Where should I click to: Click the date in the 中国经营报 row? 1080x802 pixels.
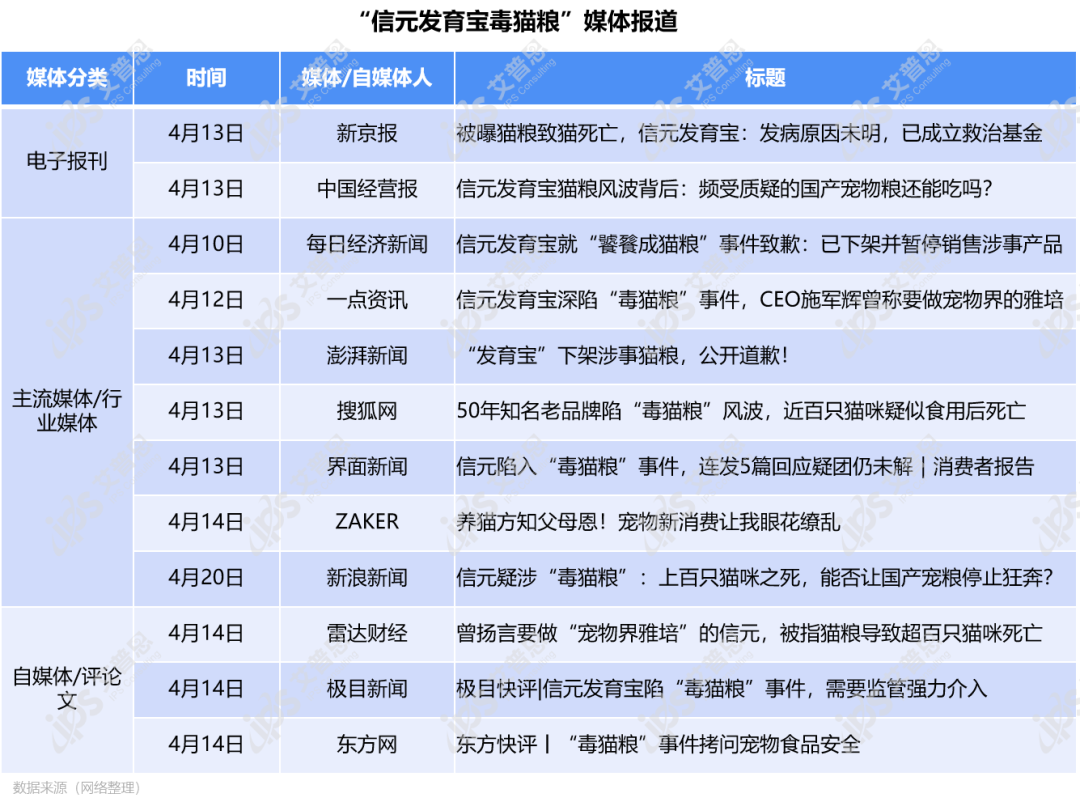(206, 189)
